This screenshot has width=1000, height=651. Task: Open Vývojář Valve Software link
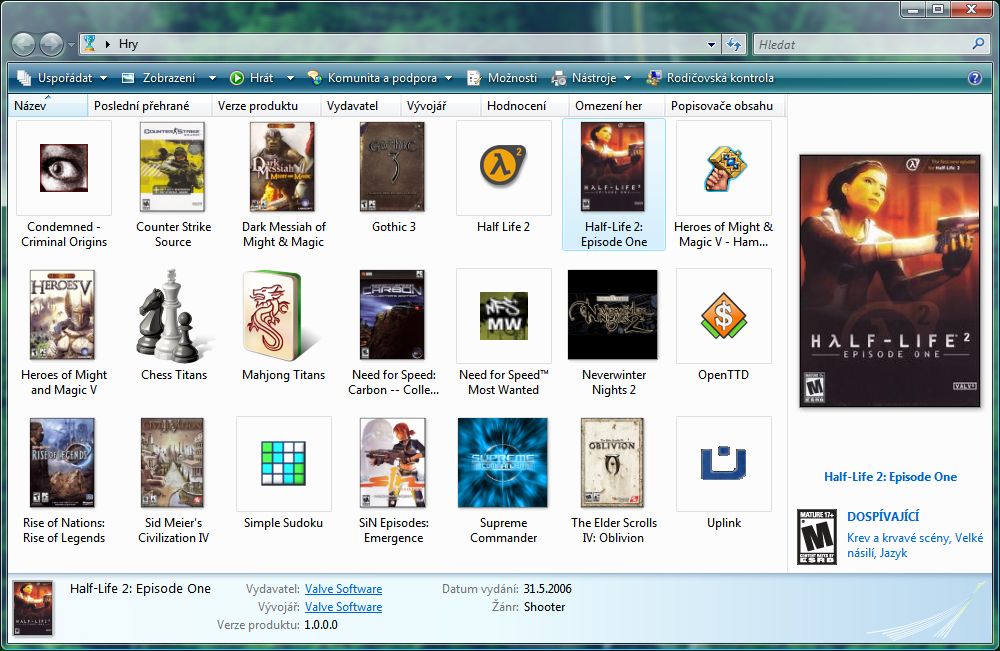coord(343,607)
